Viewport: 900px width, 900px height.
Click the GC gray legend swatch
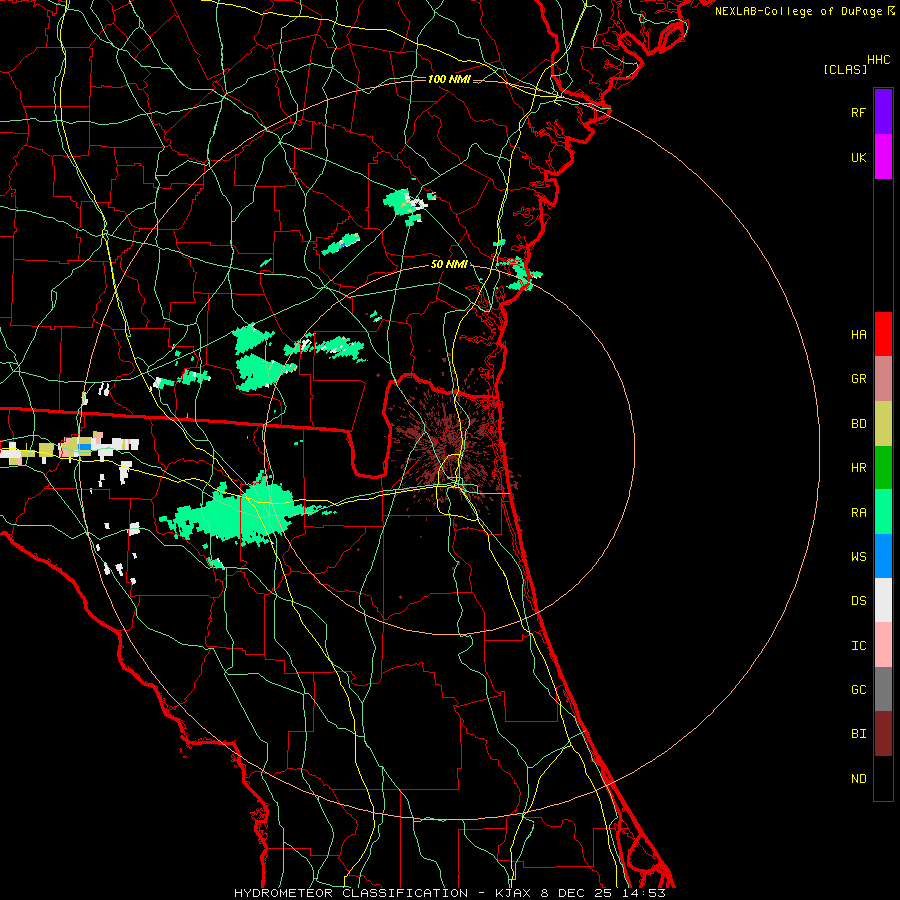coord(883,689)
